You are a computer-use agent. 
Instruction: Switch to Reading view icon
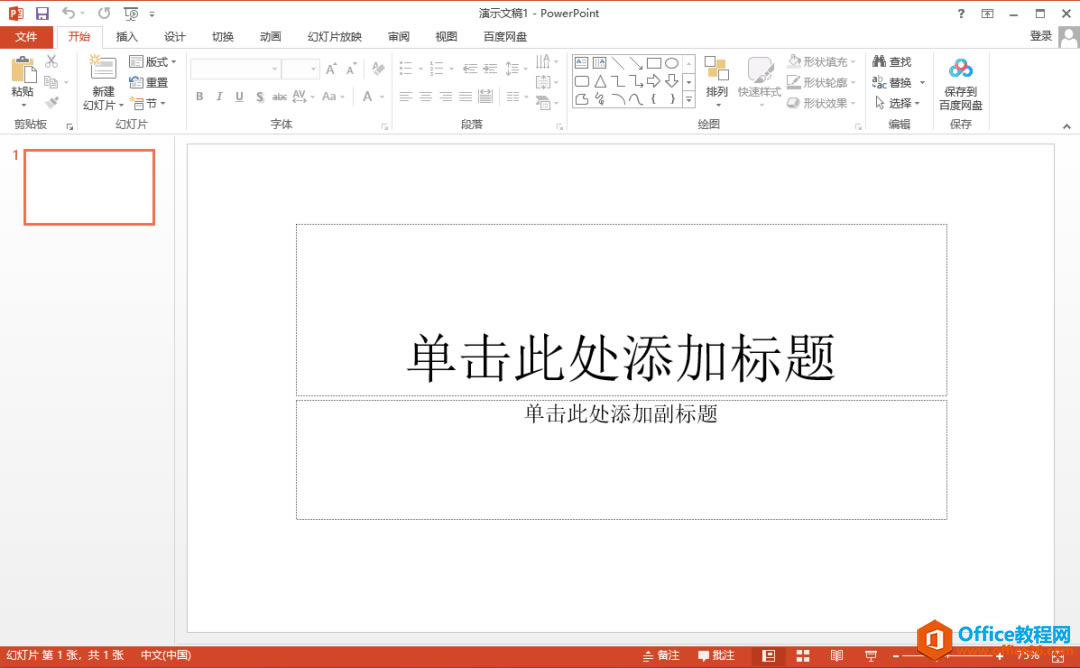coord(836,656)
